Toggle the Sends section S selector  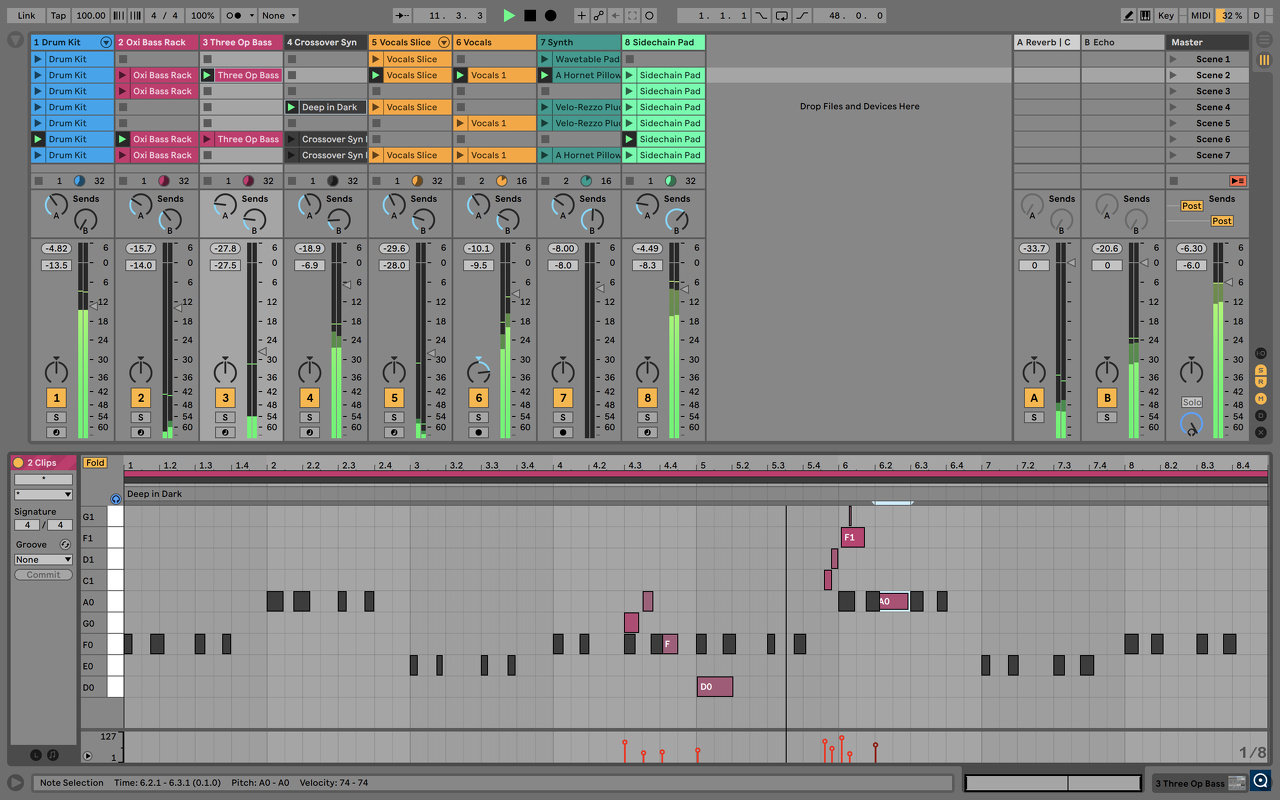(1261, 370)
